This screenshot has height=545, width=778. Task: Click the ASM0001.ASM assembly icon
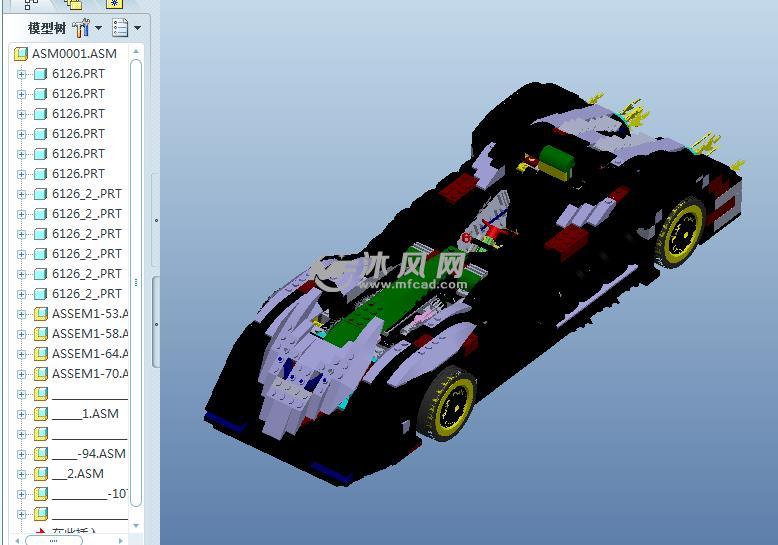(x=21, y=54)
